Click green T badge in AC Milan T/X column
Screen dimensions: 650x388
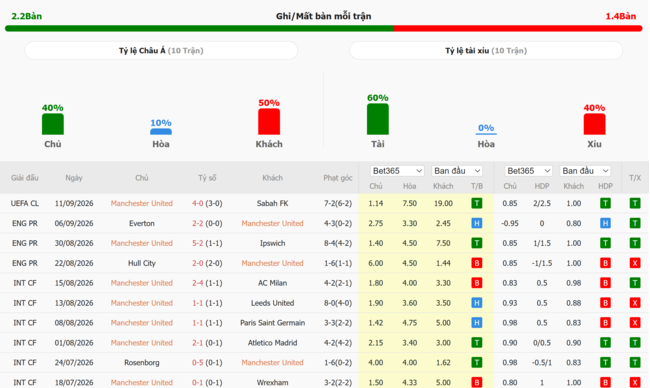tap(635, 283)
